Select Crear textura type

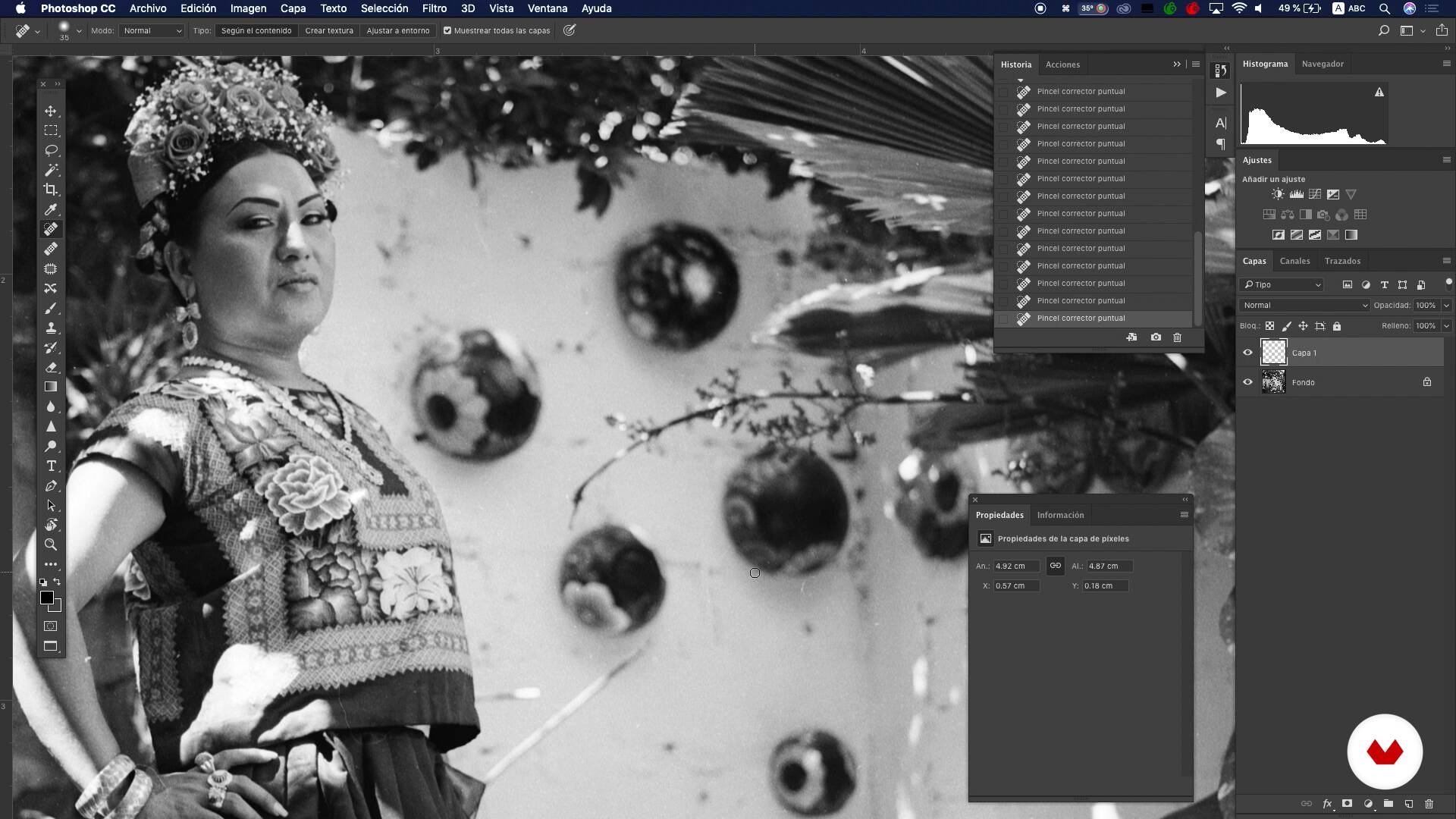point(329,31)
